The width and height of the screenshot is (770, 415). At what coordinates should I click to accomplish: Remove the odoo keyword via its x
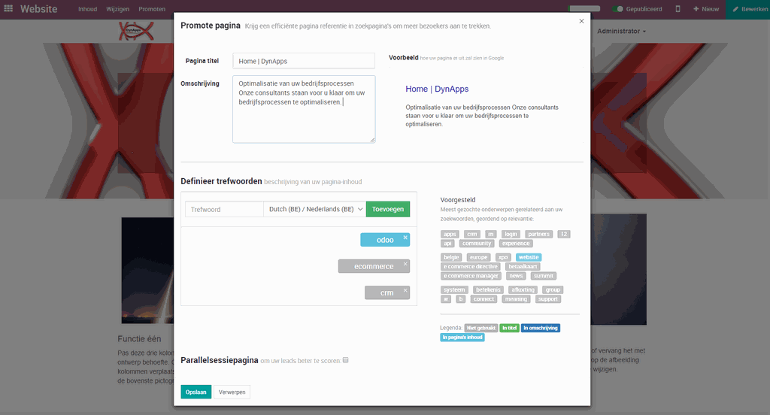405,237
